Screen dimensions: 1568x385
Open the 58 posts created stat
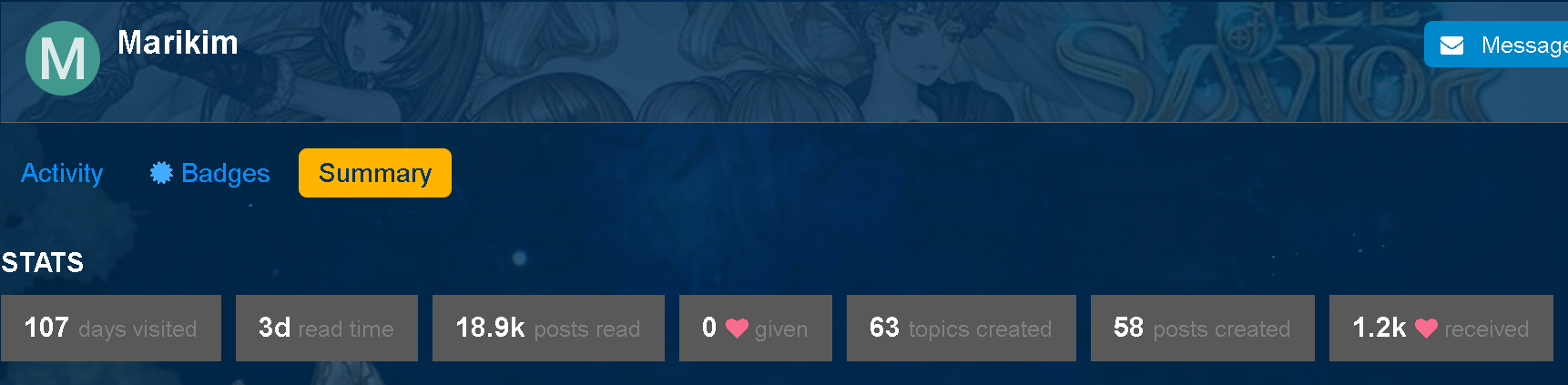(1203, 328)
